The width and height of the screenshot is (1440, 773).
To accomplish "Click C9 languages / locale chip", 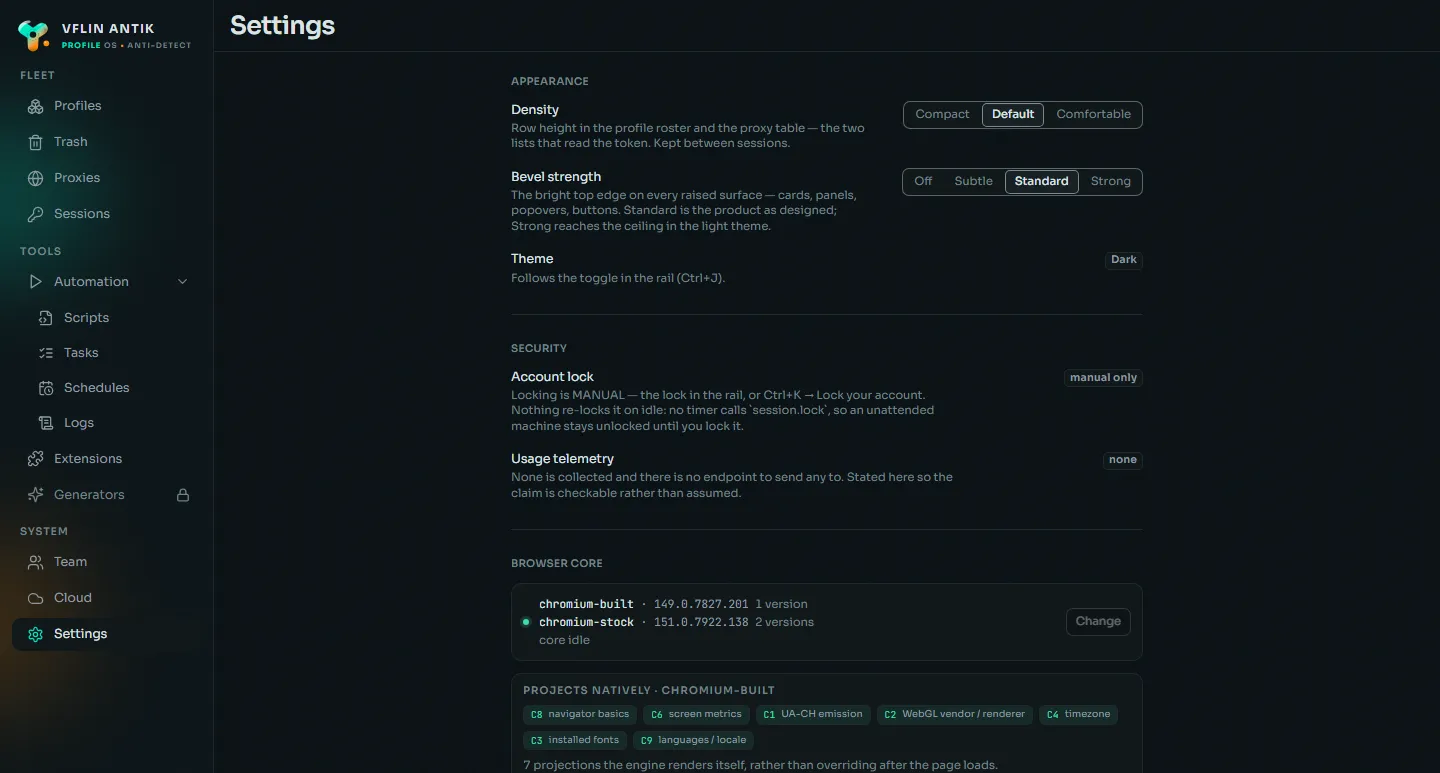I will pyautogui.click(x=693, y=740).
